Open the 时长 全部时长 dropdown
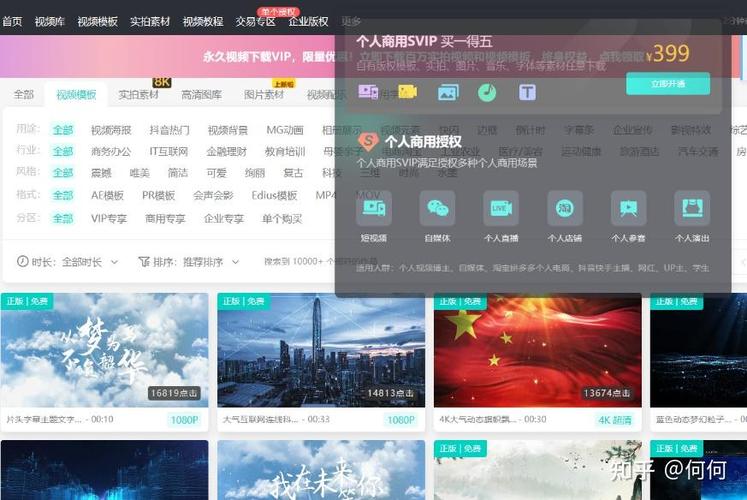 [x=67, y=261]
